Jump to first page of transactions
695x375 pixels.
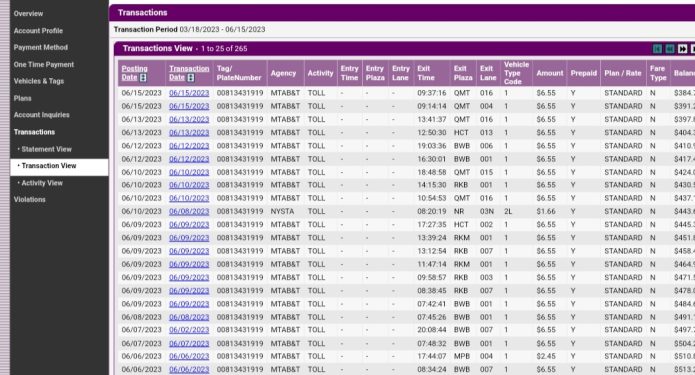[657, 49]
